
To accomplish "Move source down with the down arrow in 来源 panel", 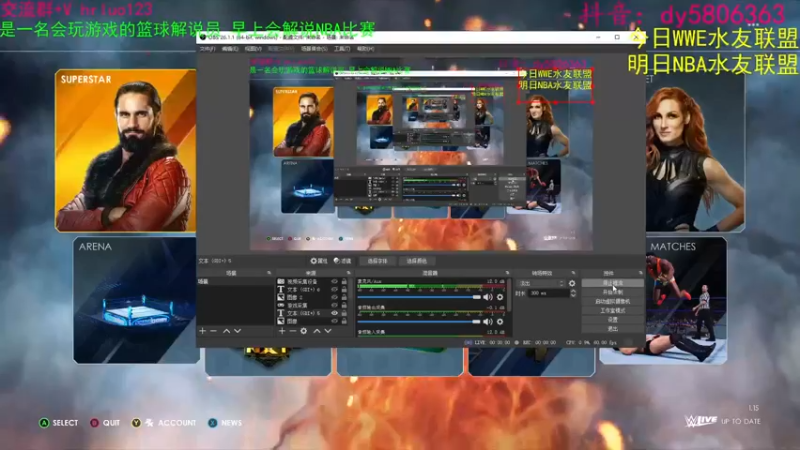I will pos(328,331).
